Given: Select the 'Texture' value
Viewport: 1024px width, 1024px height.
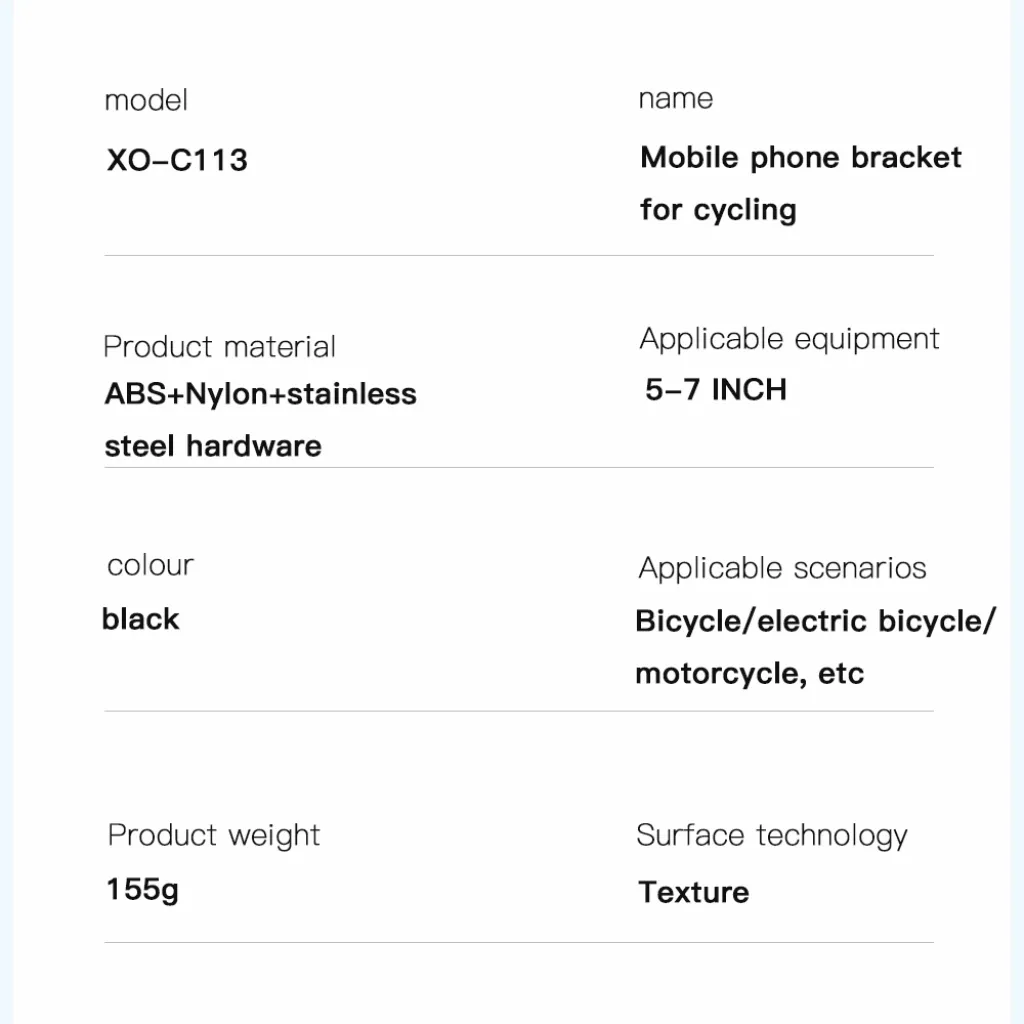Looking at the screenshot, I should pos(694,892).
